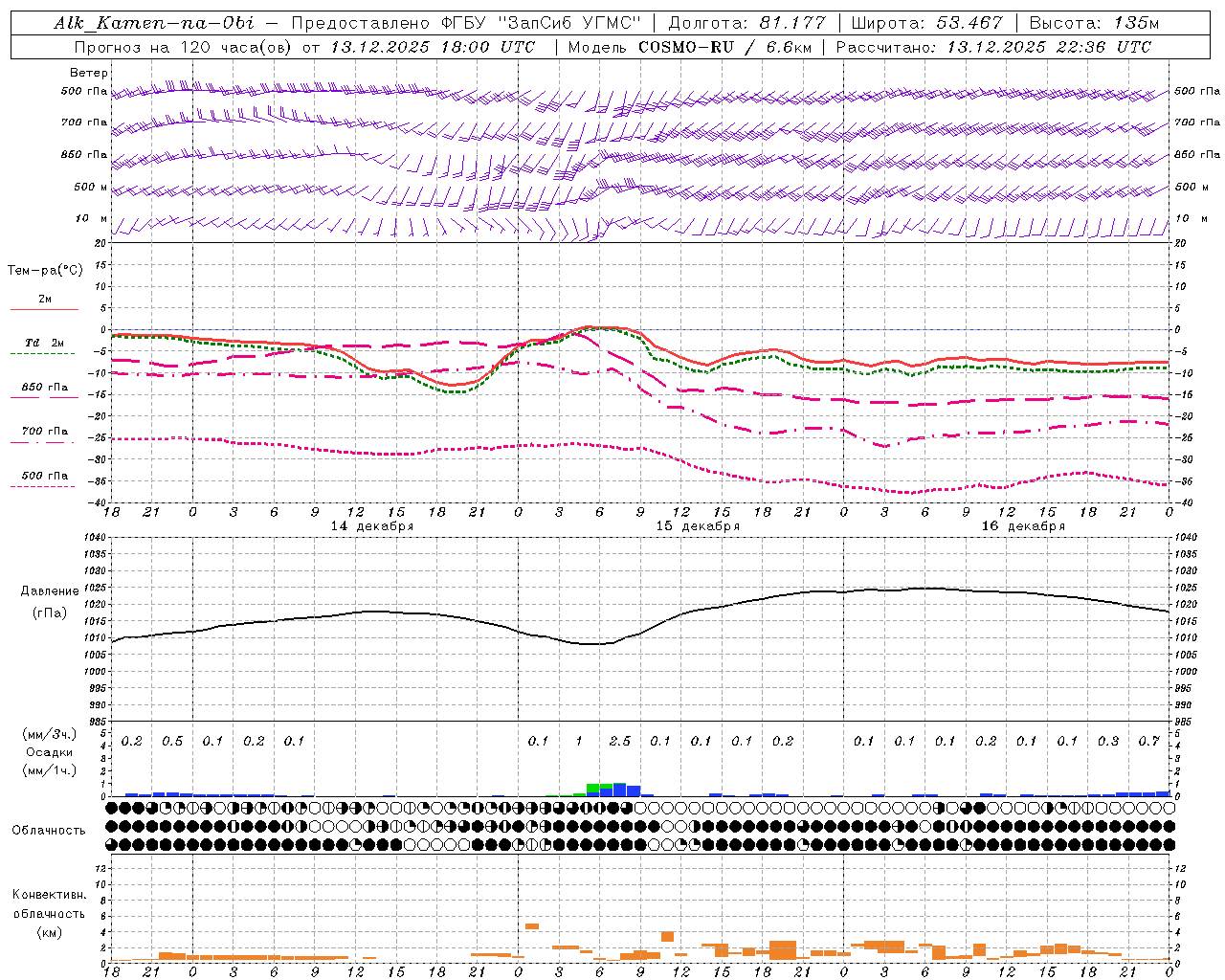This screenshot has height=980, width=1225.
Task: Click the 700 гПа temperature legend entry
Action: tap(45, 431)
